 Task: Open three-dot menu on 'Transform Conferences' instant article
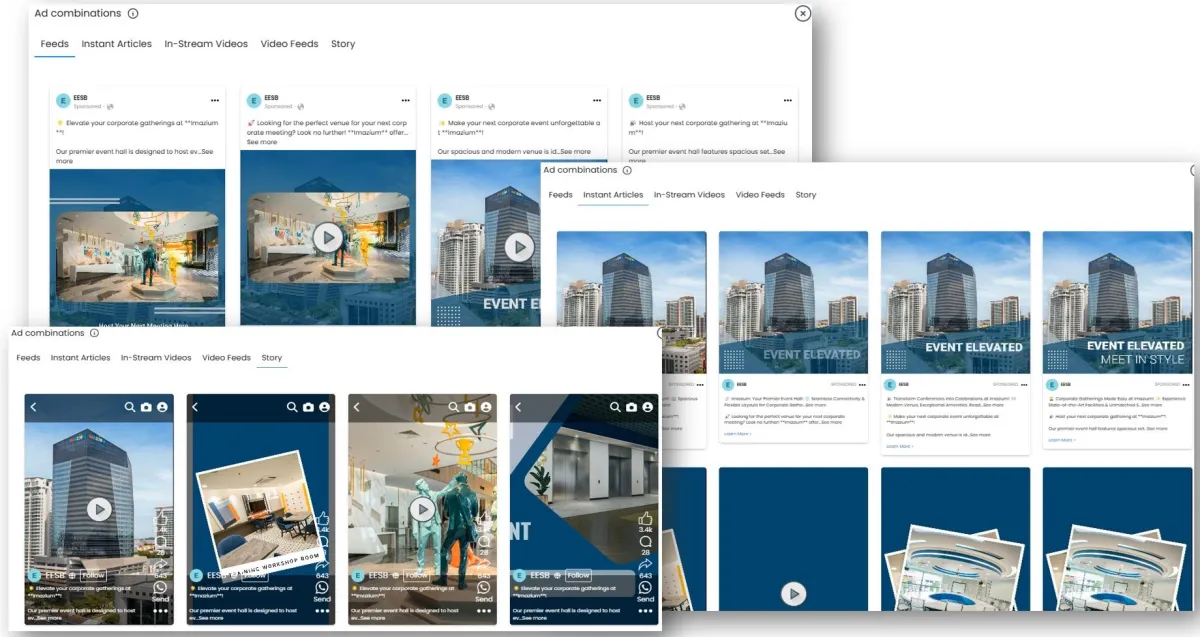1023,384
